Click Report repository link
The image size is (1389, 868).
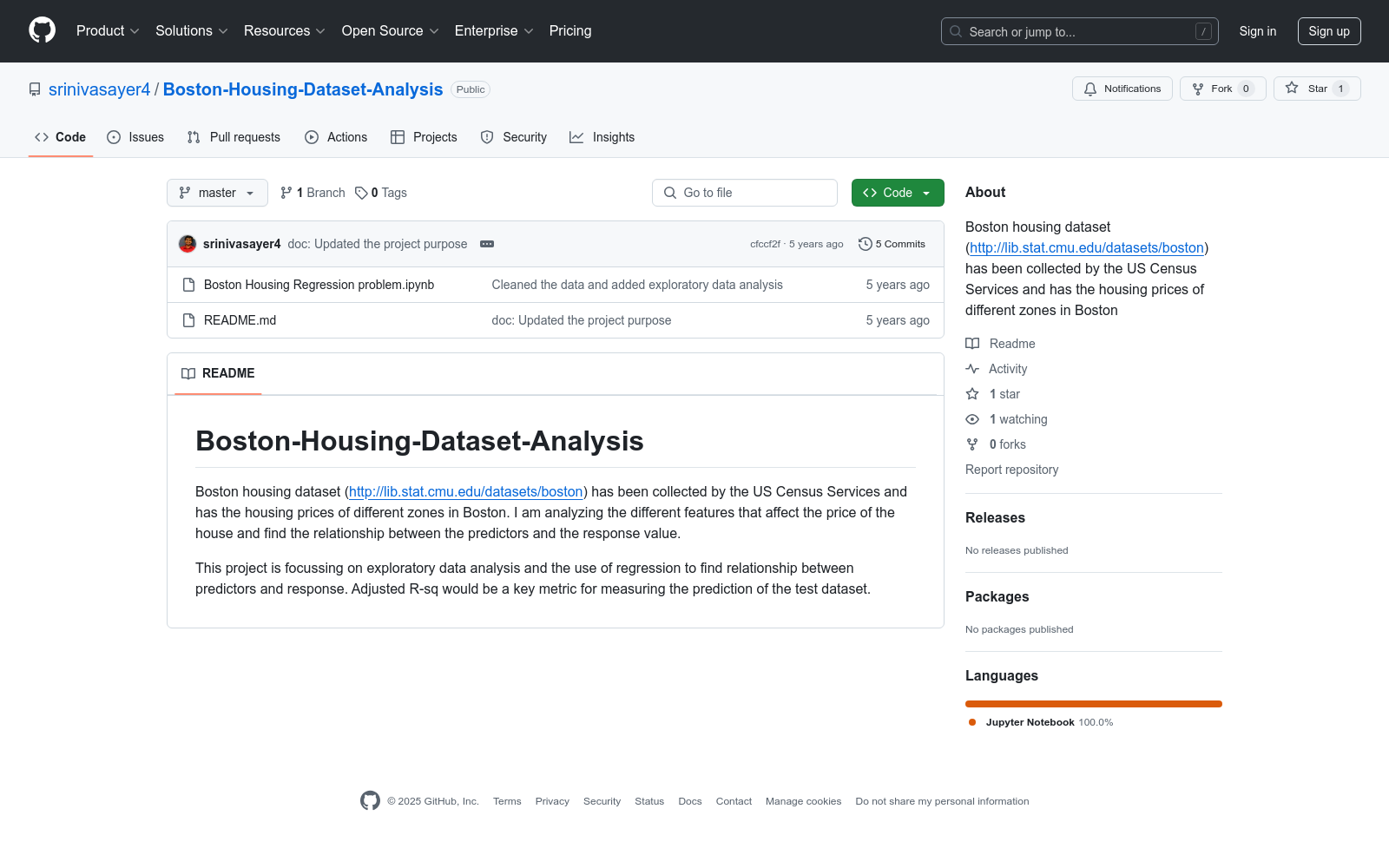[1012, 470]
